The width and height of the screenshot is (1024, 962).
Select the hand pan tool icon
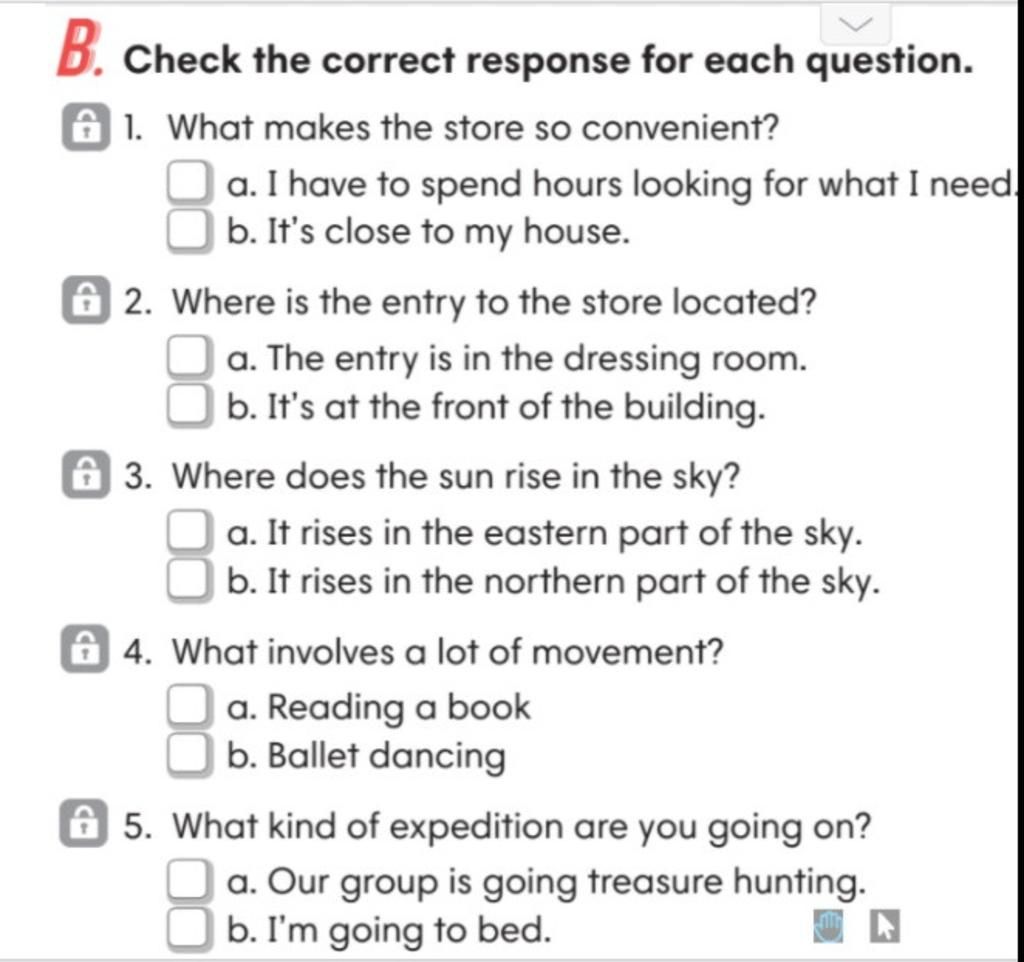click(831, 927)
